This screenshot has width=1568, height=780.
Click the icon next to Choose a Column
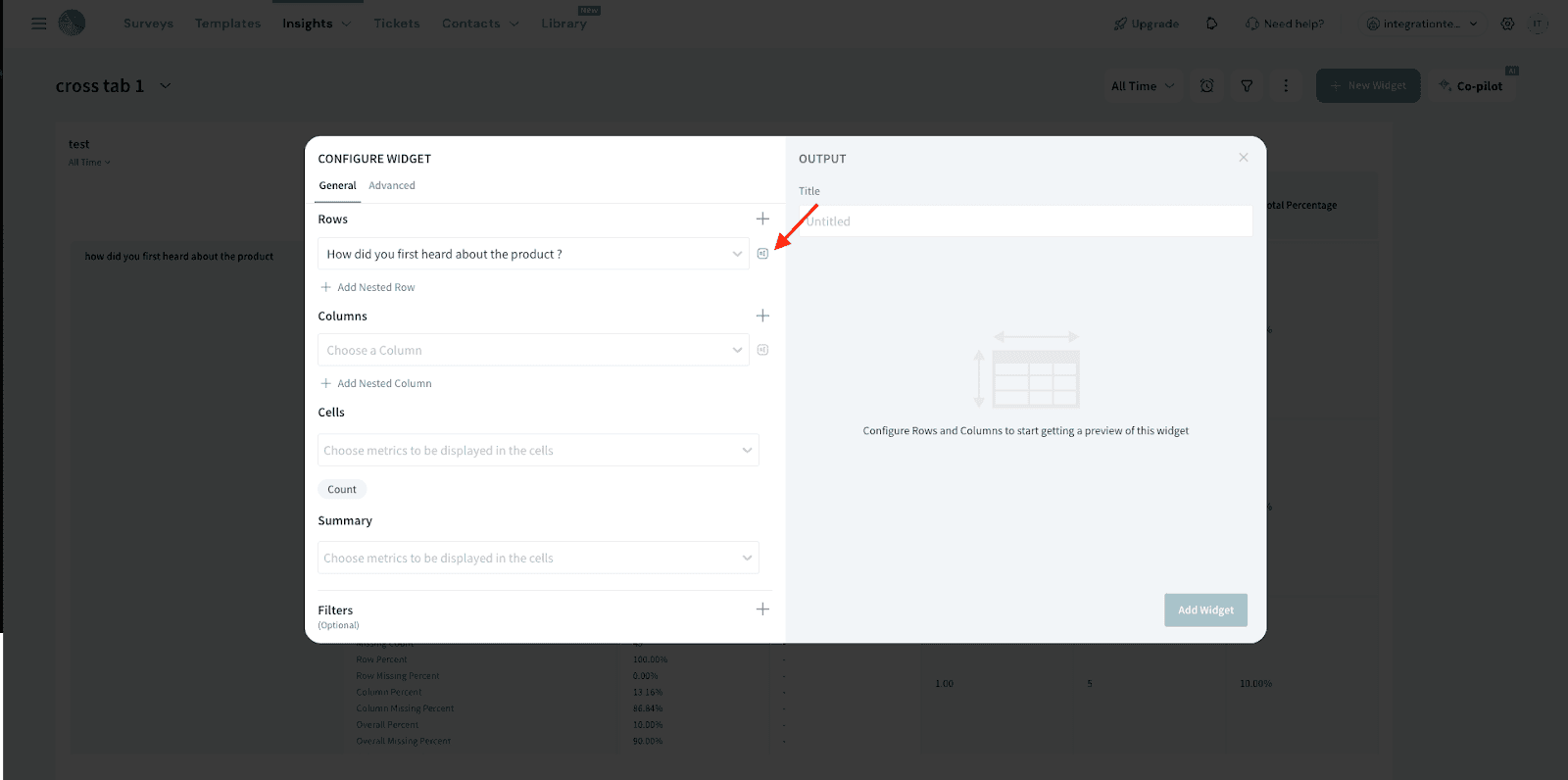pos(762,350)
